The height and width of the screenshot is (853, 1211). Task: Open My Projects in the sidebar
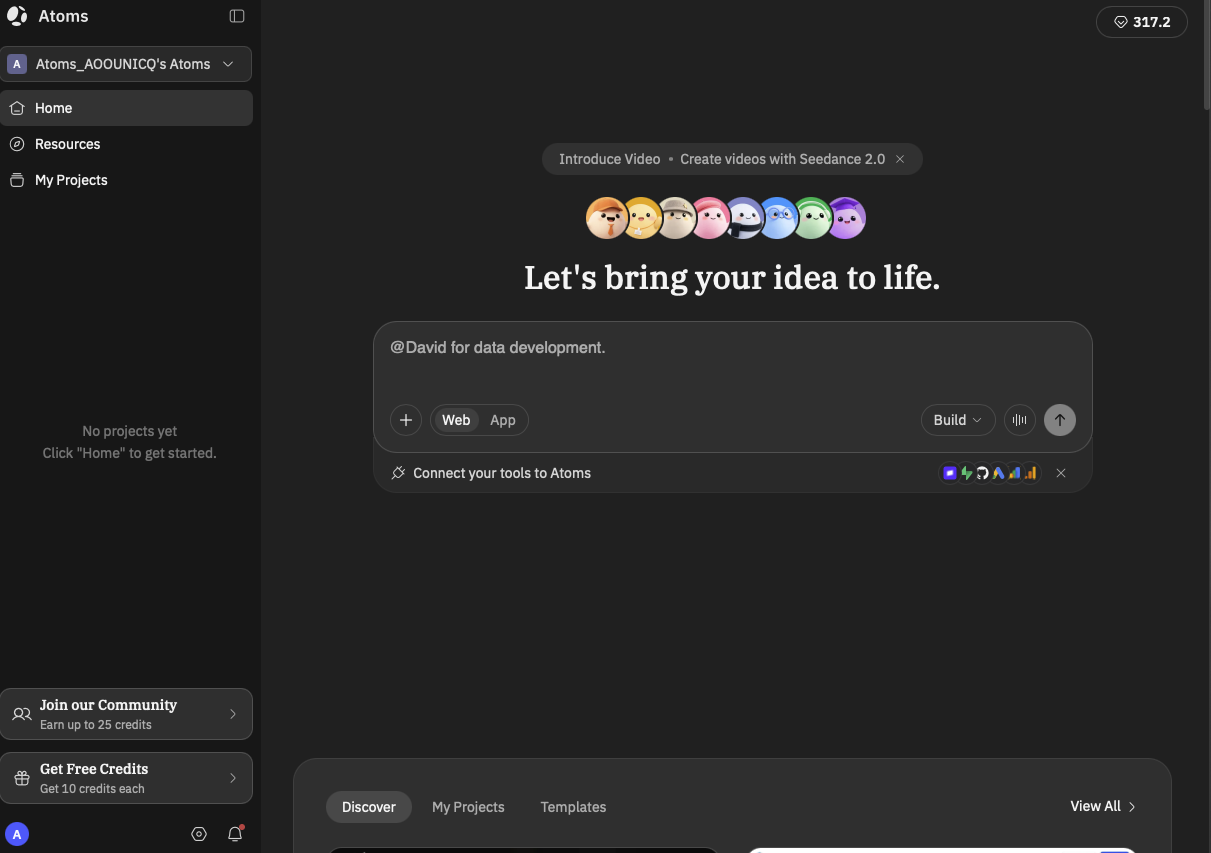tap(126, 180)
